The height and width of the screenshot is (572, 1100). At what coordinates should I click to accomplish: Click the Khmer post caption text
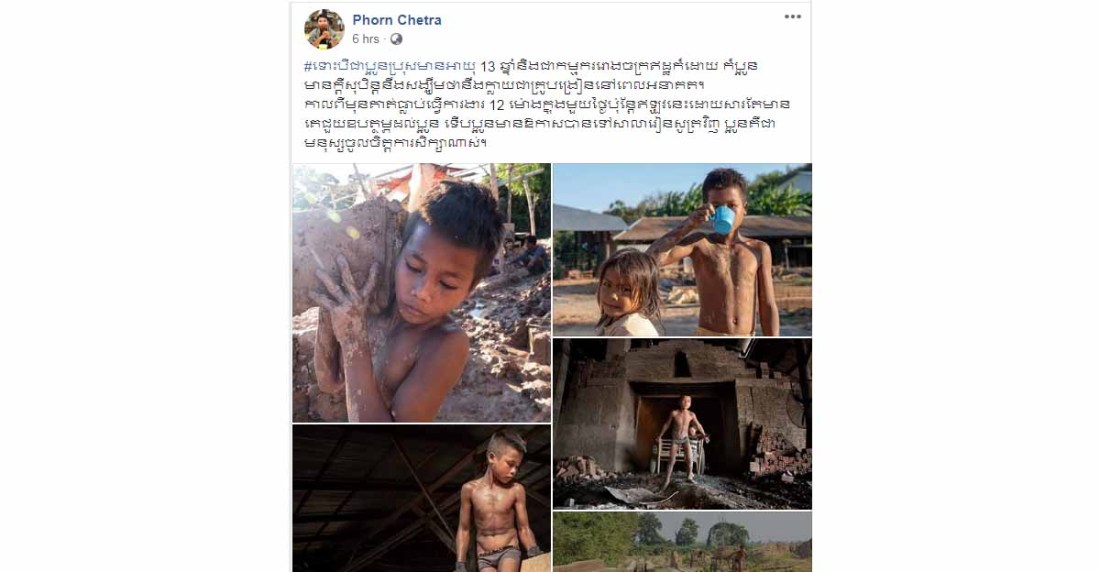547,105
